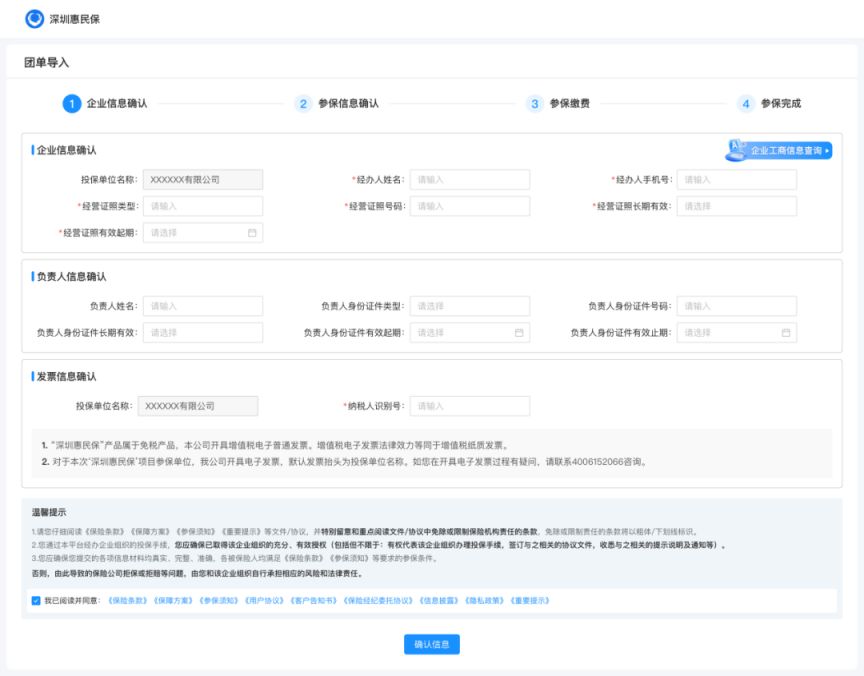Select 参保信息确认 step label
The width and height of the screenshot is (864, 676).
(348, 104)
